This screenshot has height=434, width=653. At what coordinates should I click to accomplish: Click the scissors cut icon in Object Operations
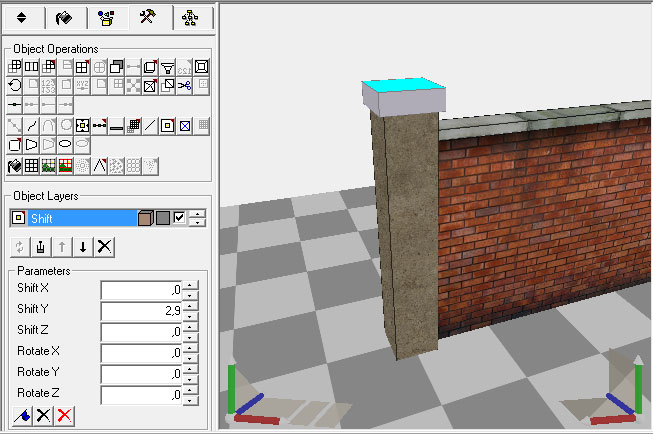(x=184, y=85)
